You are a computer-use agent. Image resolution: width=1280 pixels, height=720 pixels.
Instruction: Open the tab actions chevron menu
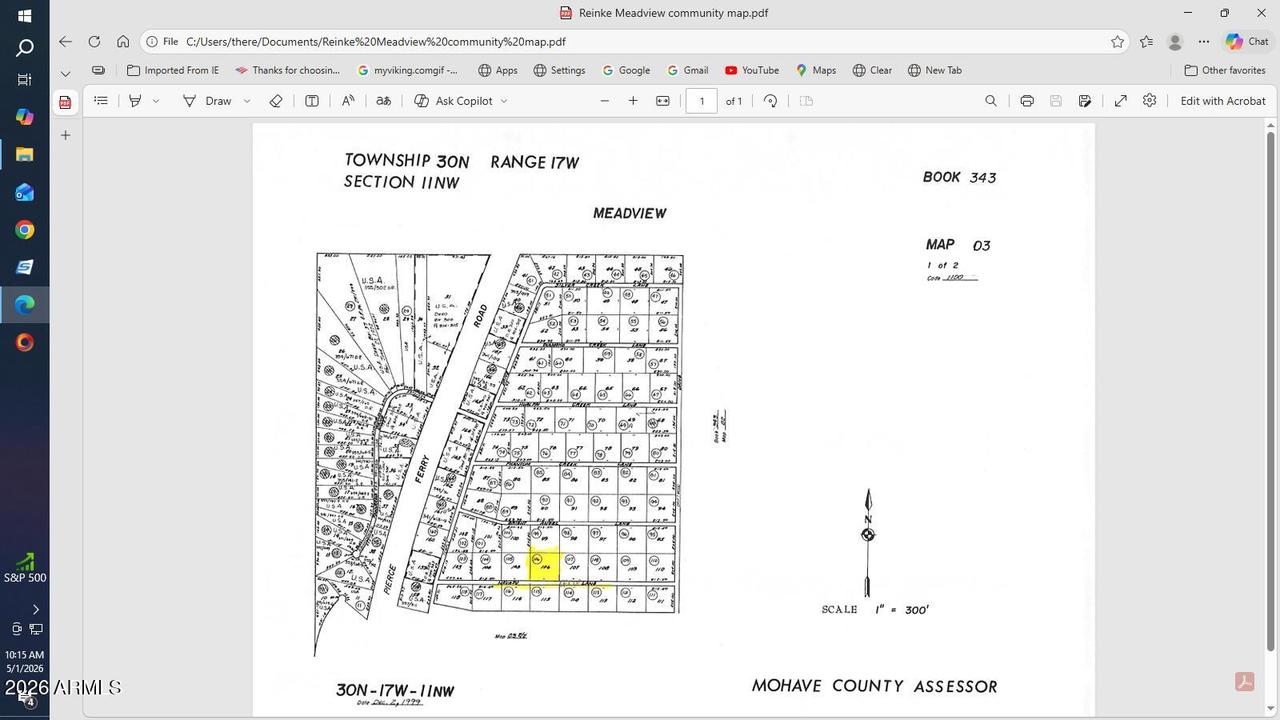click(x=65, y=73)
